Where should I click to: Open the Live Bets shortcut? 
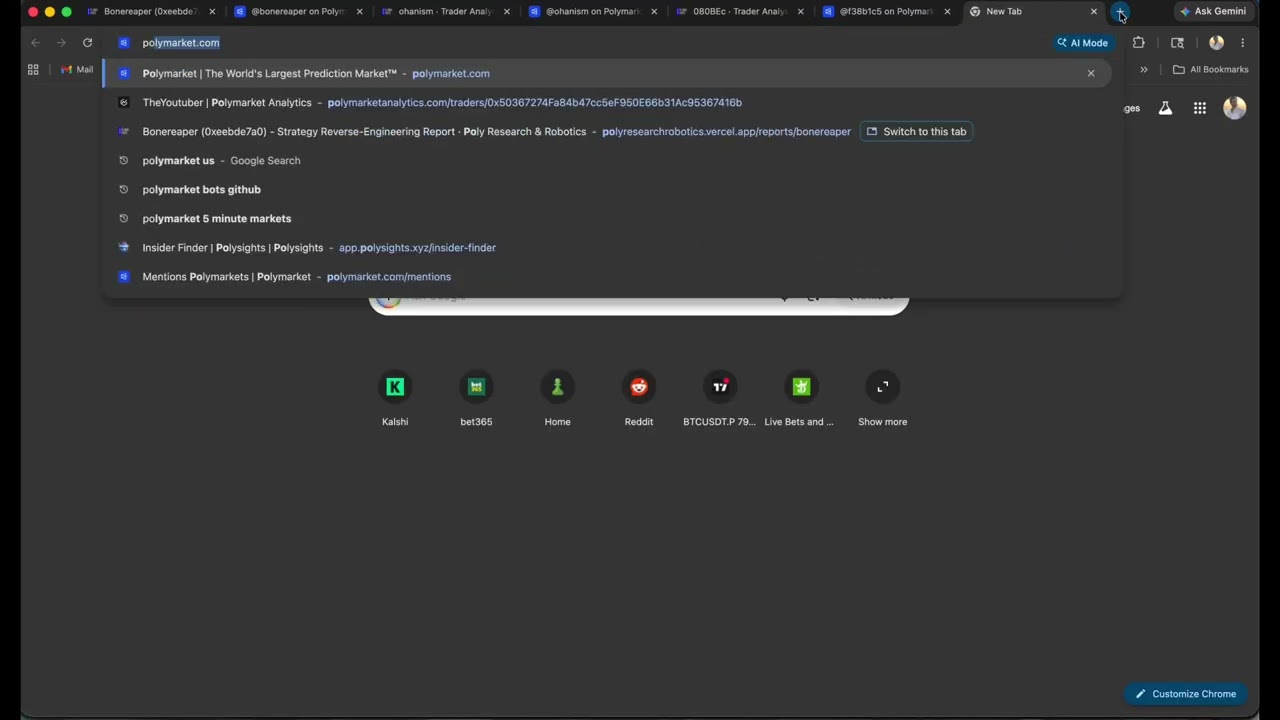[800, 399]
